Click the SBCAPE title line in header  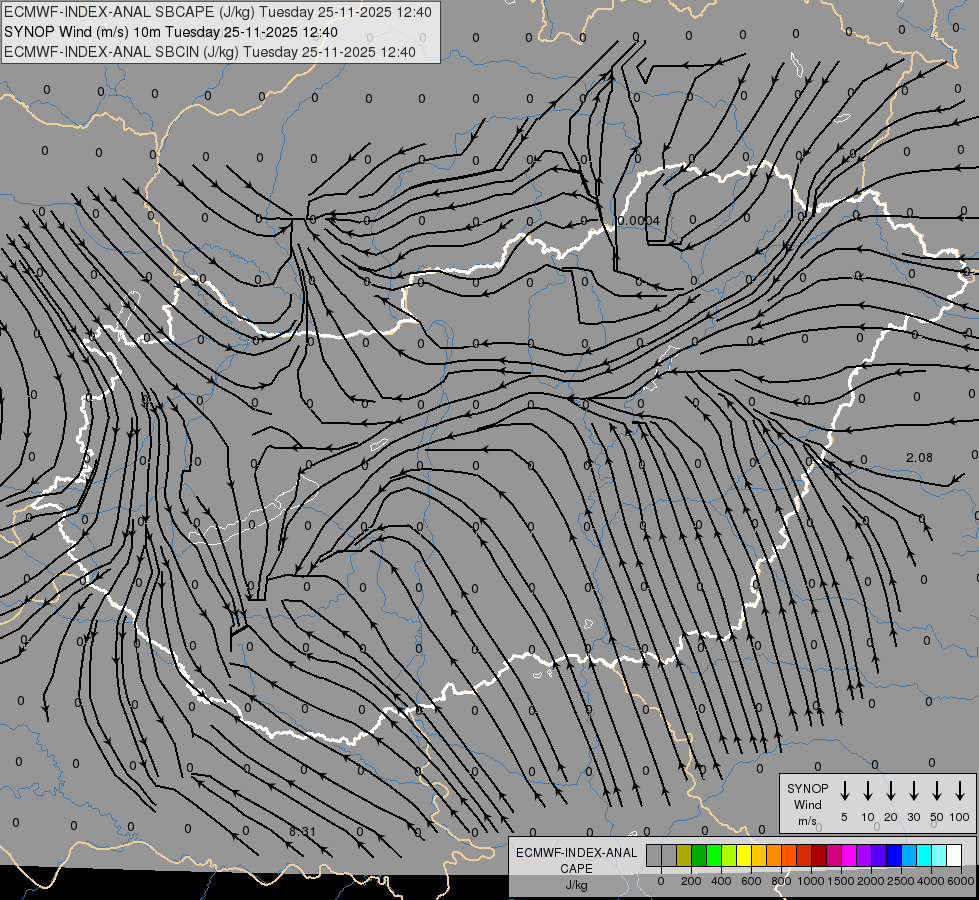(x=218, y=12)
